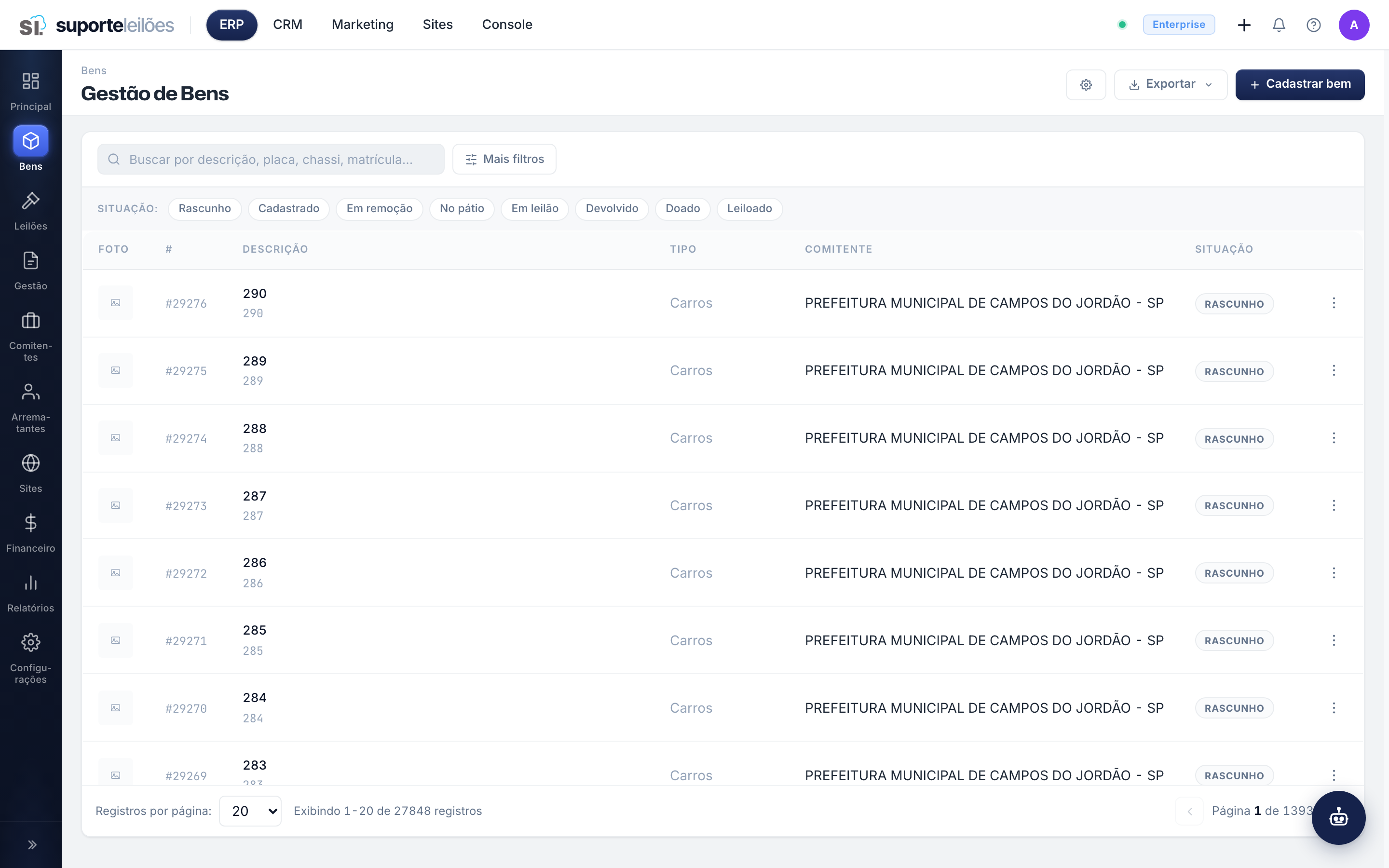Open actions menu for row #29276
Image resolution: width=1389 pixels, height=868 pixels.
(x=1334, y=302)
